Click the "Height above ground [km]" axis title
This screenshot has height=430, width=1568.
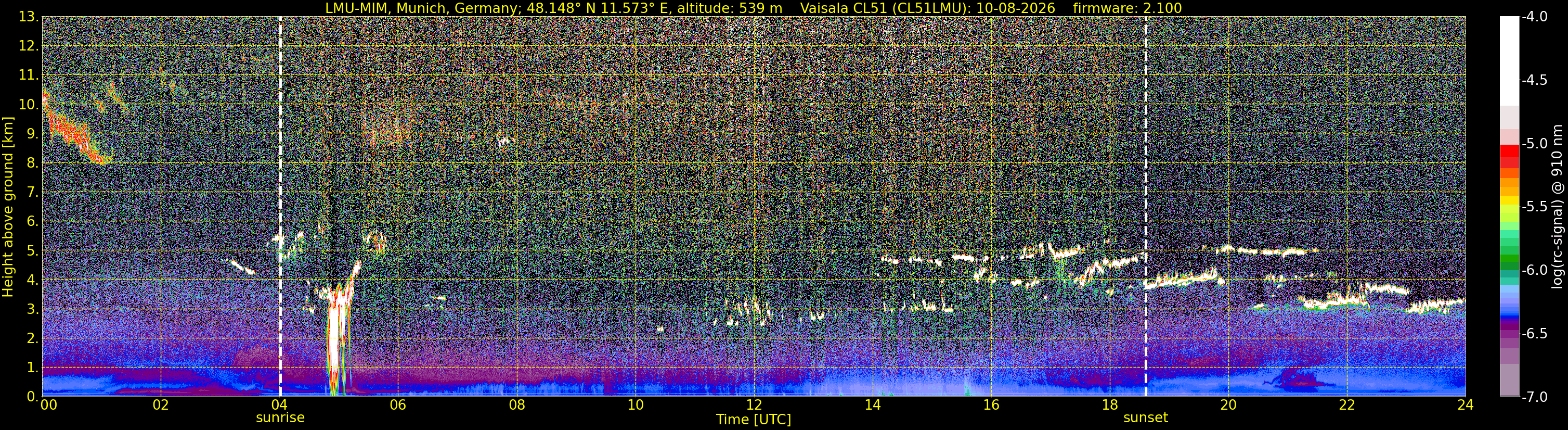point(8,207)
